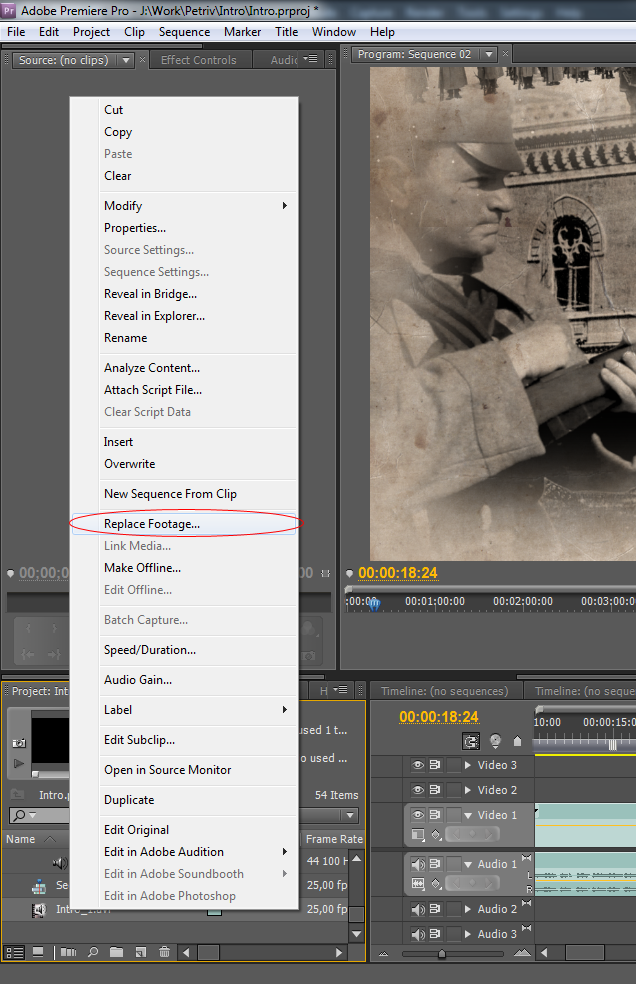This screenshot has width=636, height=984.
Task: Toggle Video 2 track eye visibility
Action: coord(418,790)
